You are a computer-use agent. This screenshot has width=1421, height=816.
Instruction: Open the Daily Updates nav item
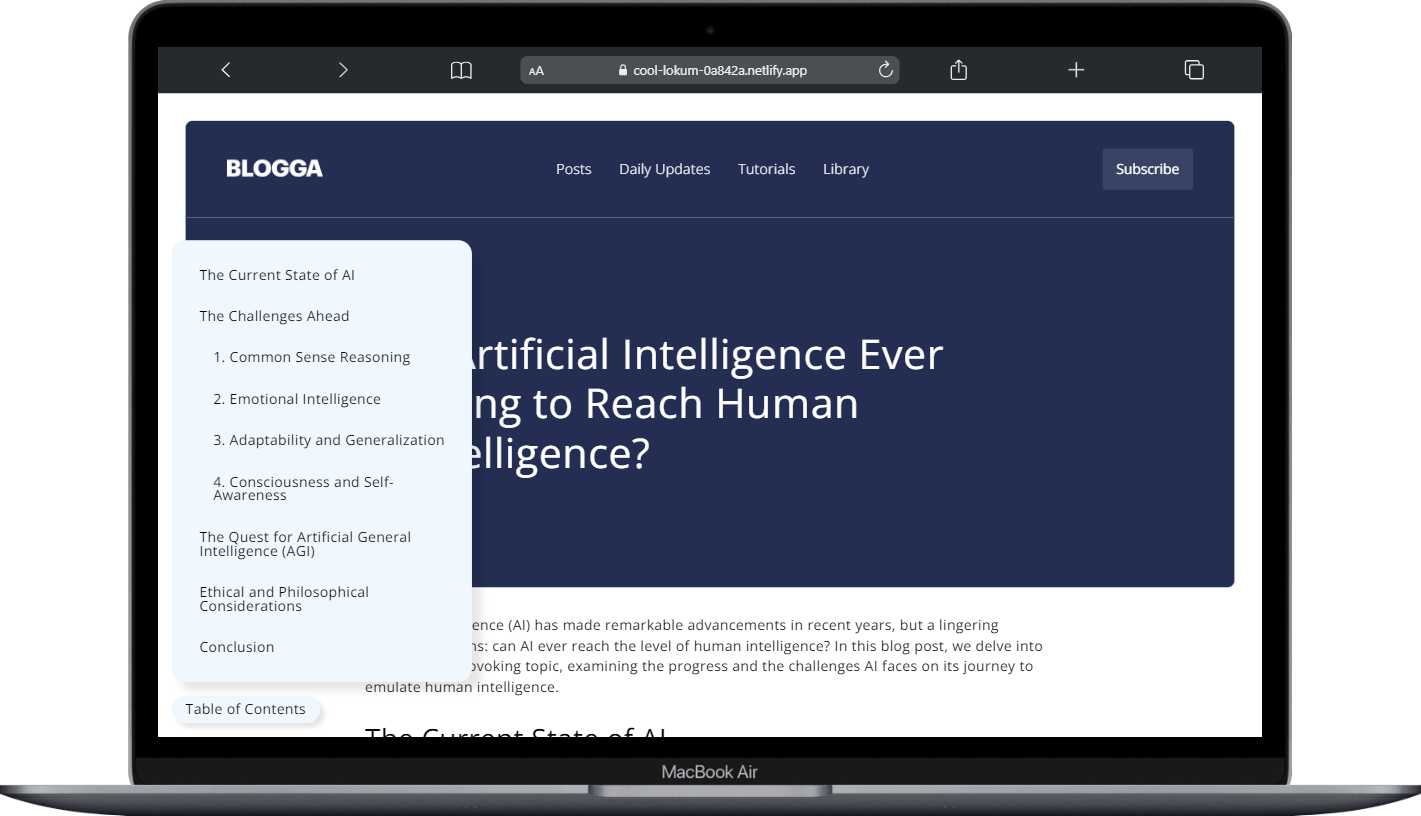pos(665,169)
